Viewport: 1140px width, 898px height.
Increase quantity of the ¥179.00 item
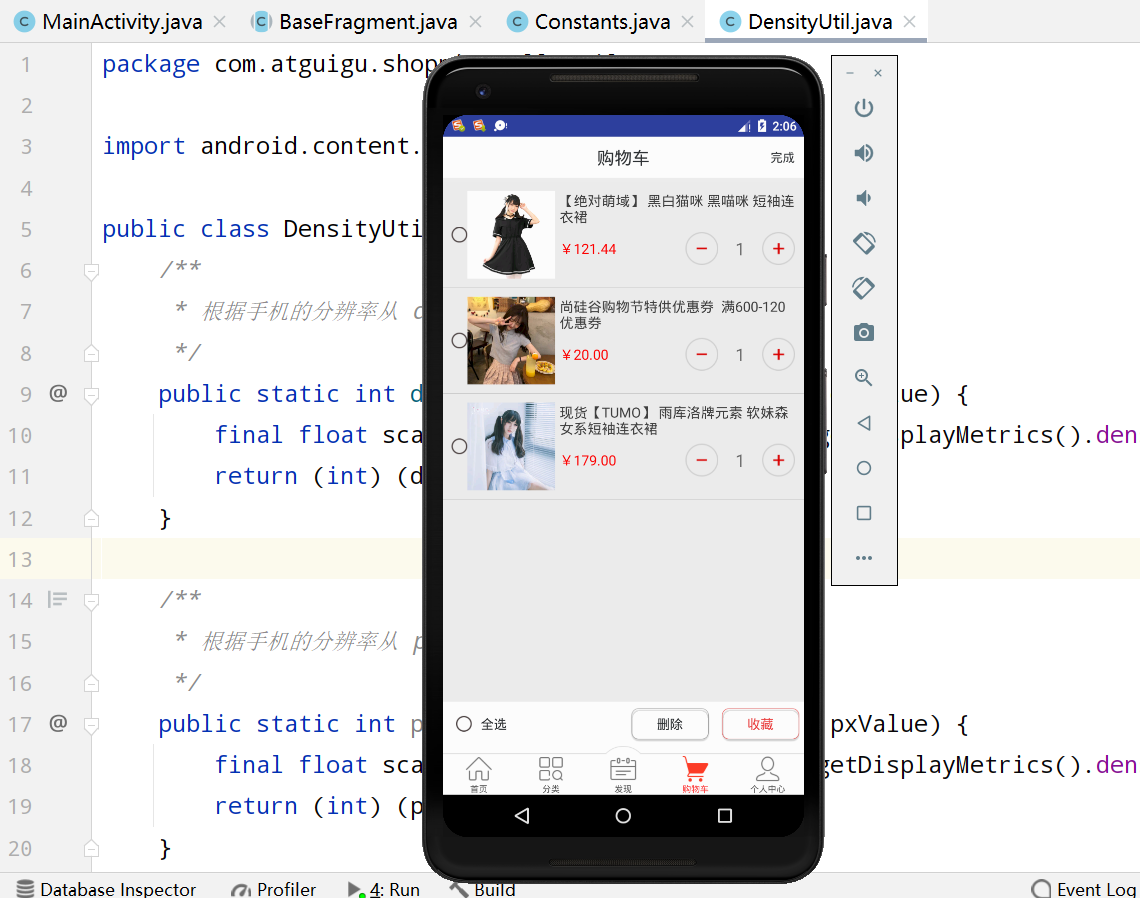pyautogui.click(x=778, y=460)
